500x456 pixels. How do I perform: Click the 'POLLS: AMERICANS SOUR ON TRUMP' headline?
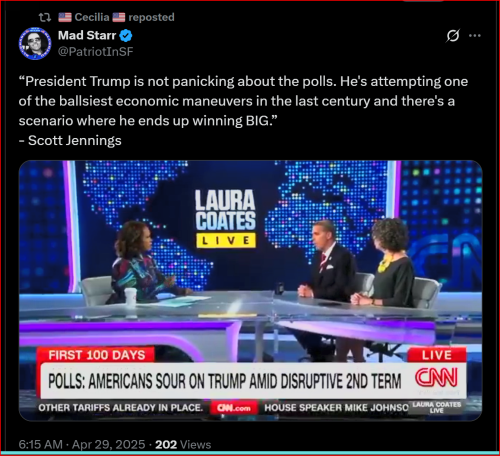224,381
